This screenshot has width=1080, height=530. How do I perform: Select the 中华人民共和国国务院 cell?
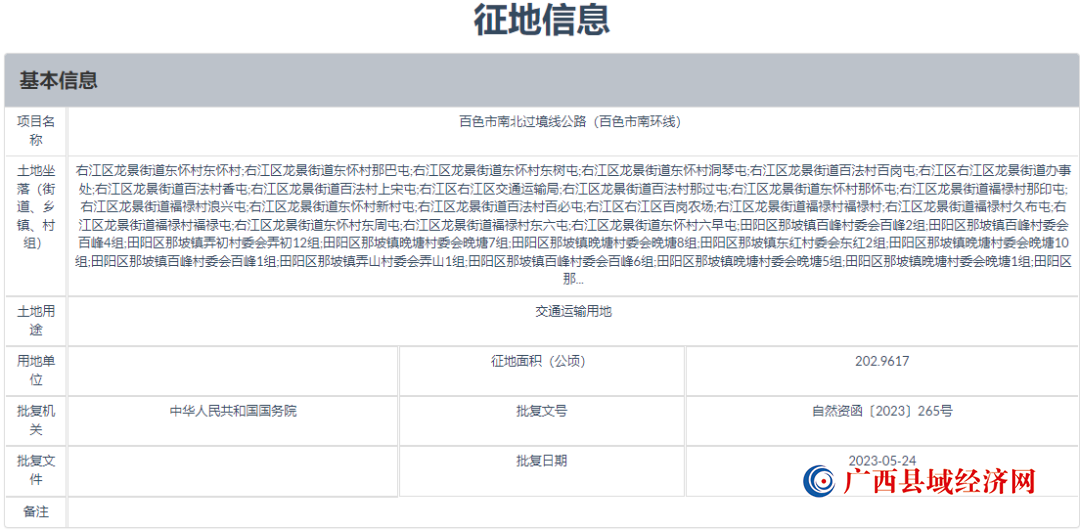(x=233, y=411)
